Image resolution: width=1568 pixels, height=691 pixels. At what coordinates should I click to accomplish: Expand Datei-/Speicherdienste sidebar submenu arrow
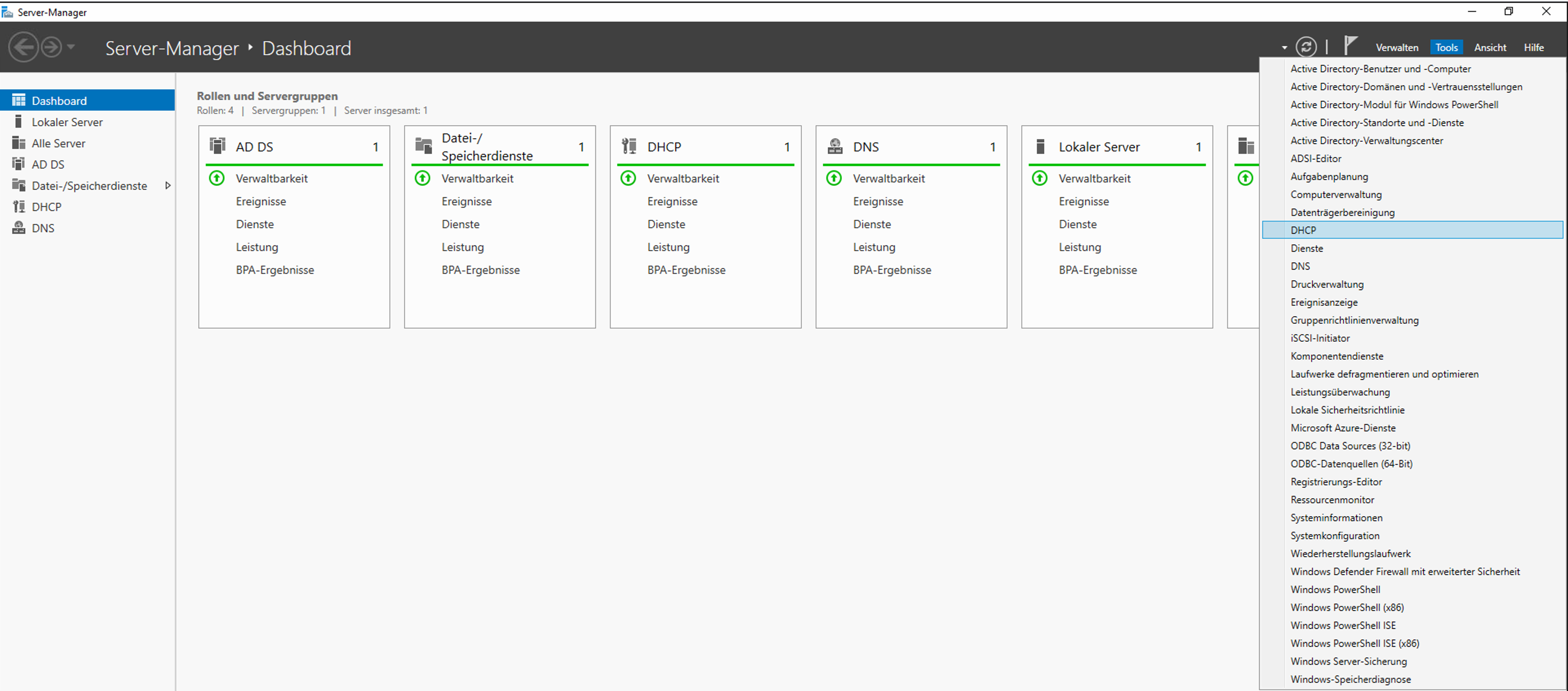(x=168, y=186)
